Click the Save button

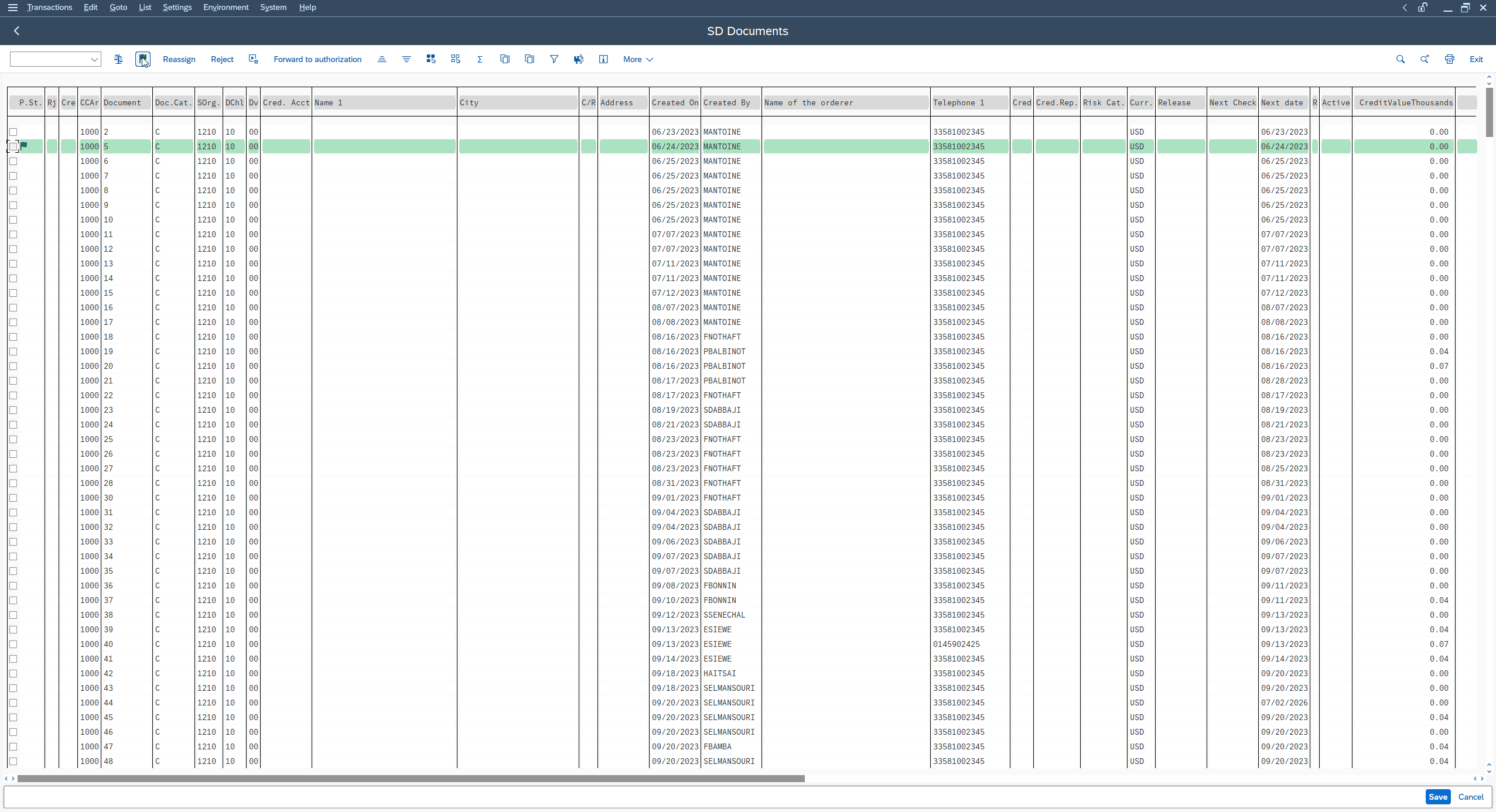[x=1438, y=797]
